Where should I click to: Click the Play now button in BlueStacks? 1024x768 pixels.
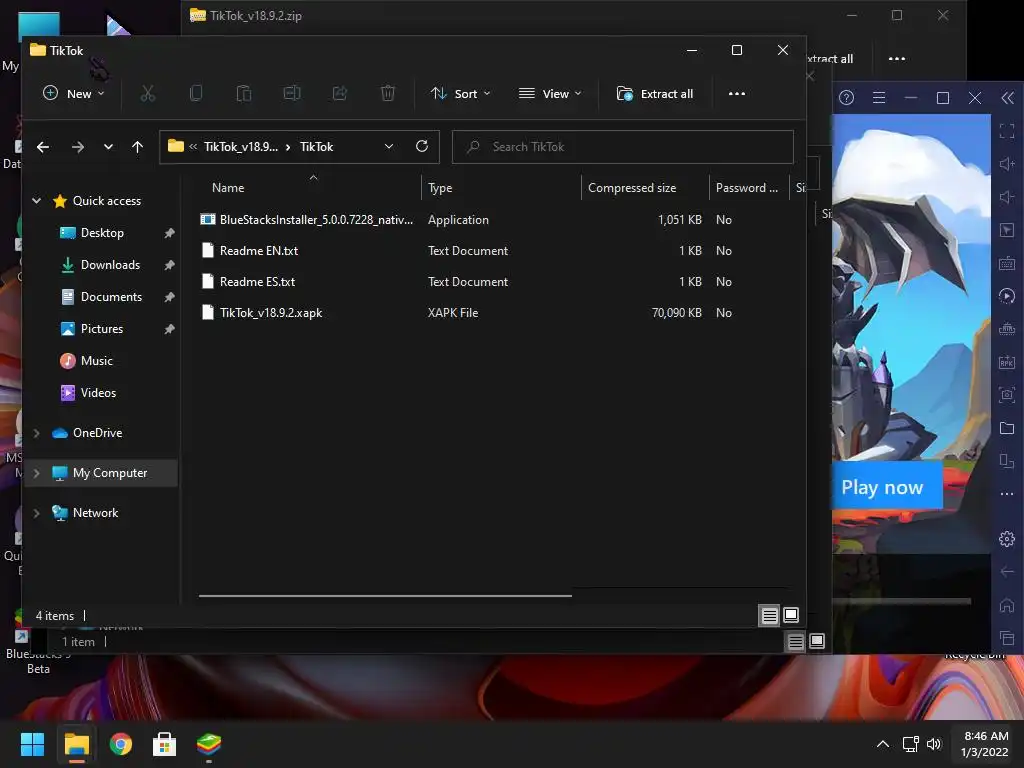click(x=886, y=487)
